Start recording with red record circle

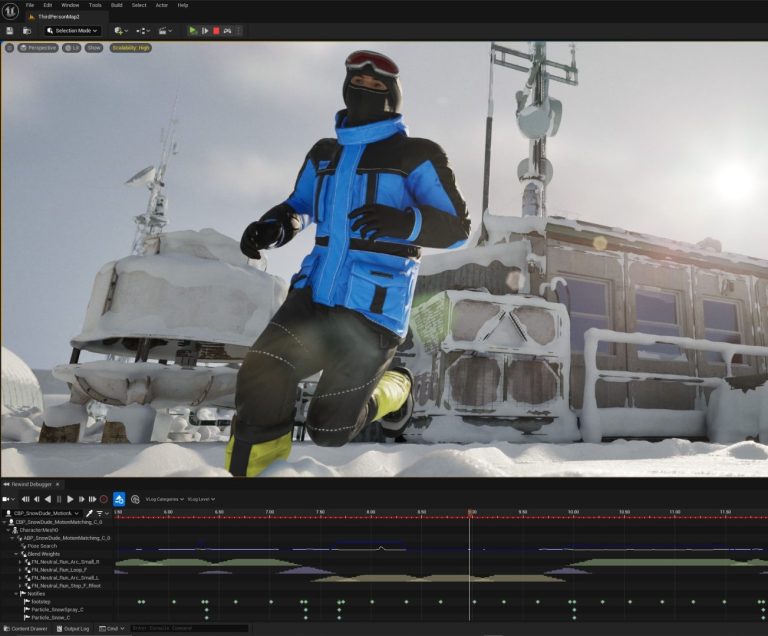(x=104, y=499)
